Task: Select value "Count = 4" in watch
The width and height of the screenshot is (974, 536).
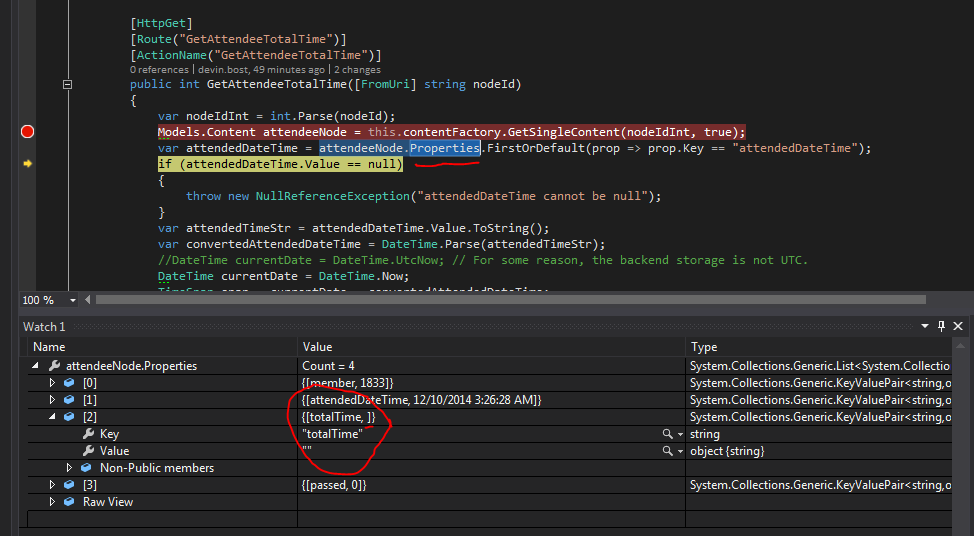Action: [328, 366]
